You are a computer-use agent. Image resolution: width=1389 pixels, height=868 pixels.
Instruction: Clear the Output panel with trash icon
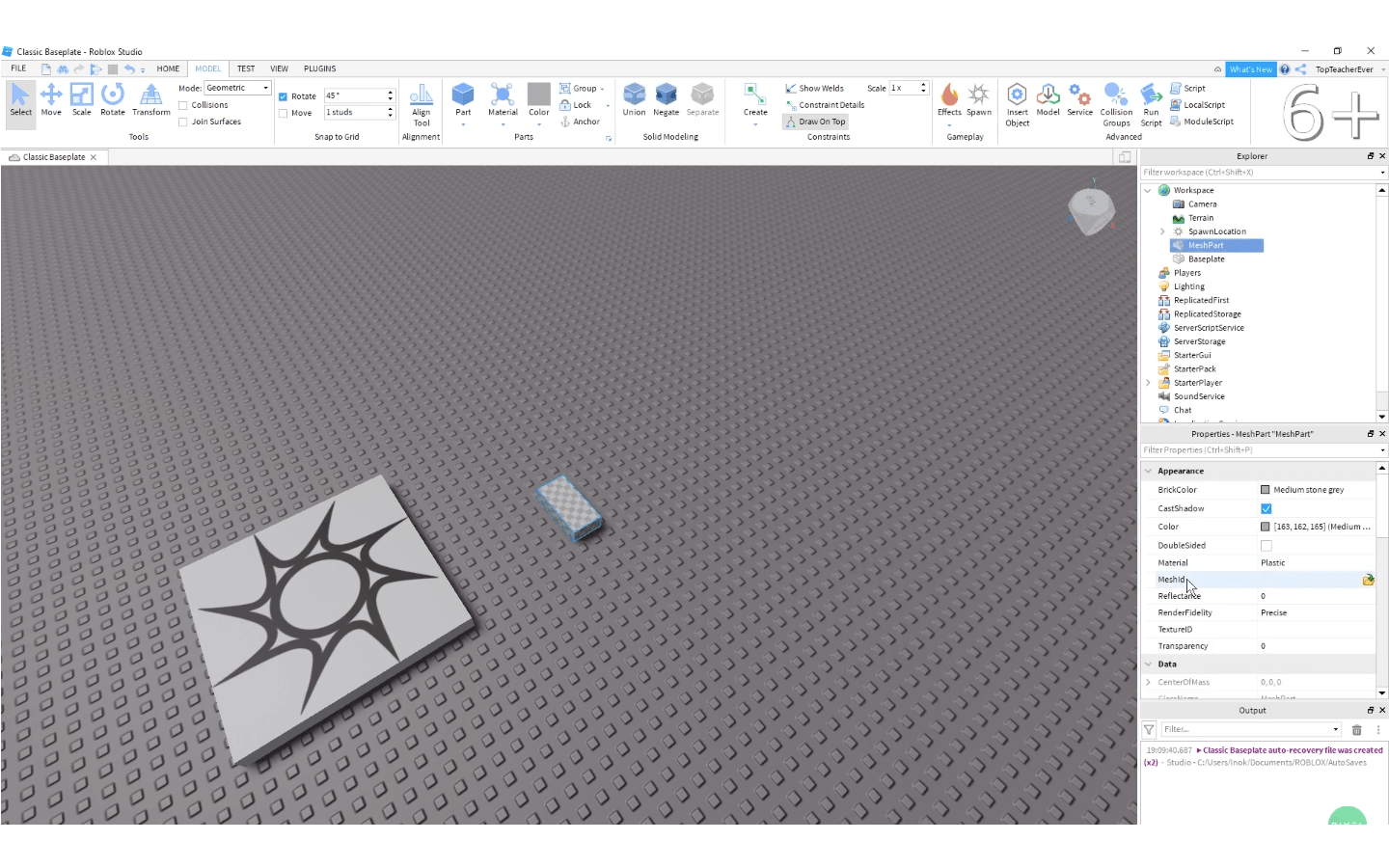(1357, 730)
